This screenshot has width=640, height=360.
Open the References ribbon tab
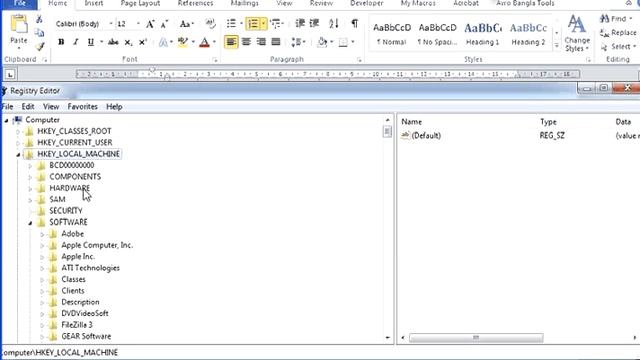pos(196,3)
